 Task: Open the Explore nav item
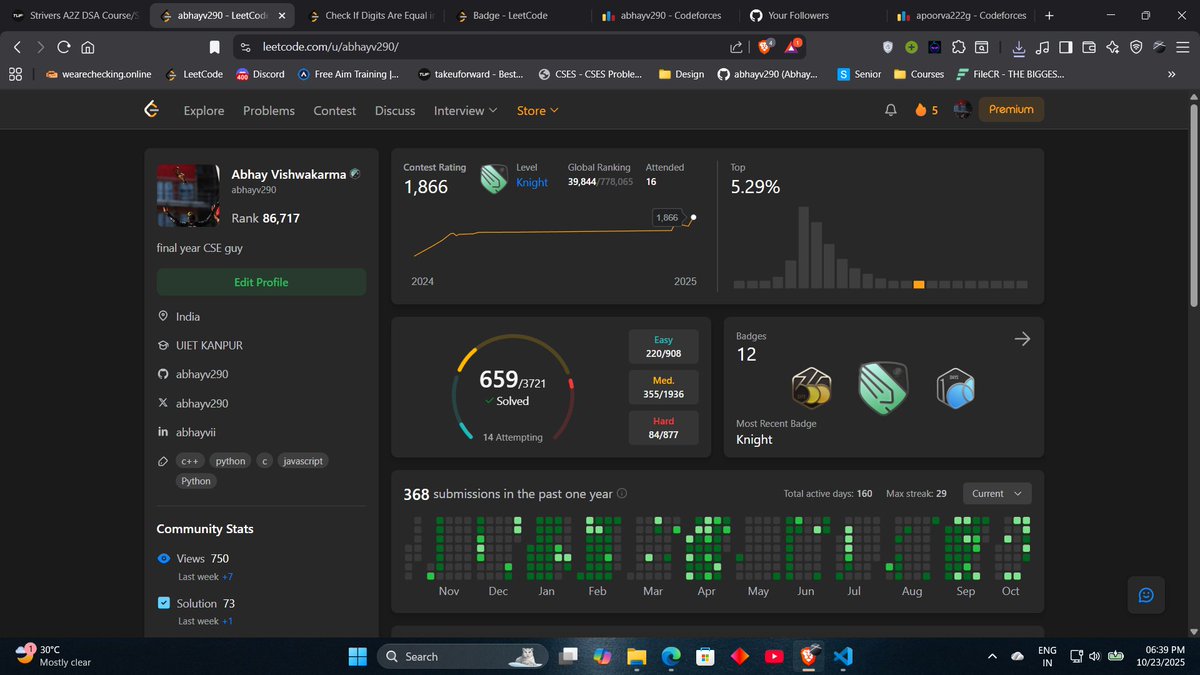coord(204,110)
